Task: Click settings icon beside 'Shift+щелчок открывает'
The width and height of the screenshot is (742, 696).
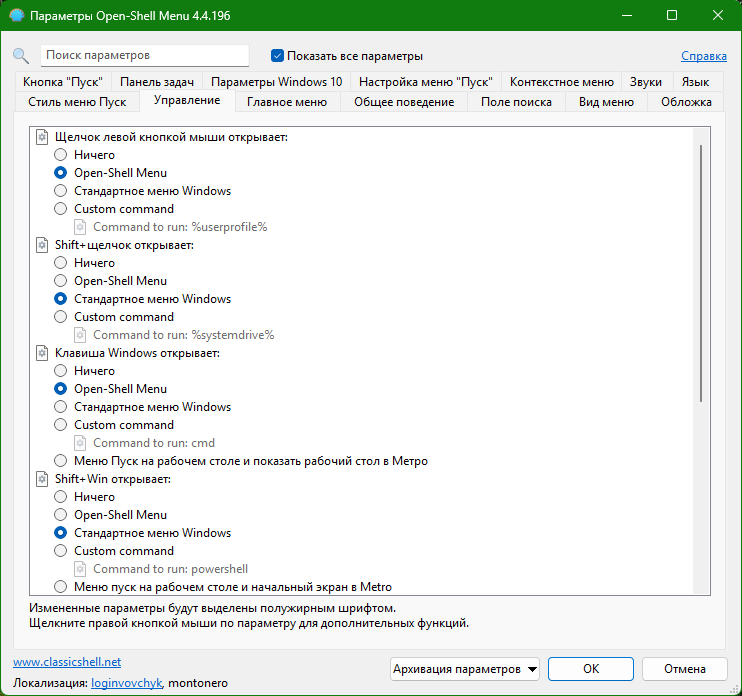Action: coord(42,245)
